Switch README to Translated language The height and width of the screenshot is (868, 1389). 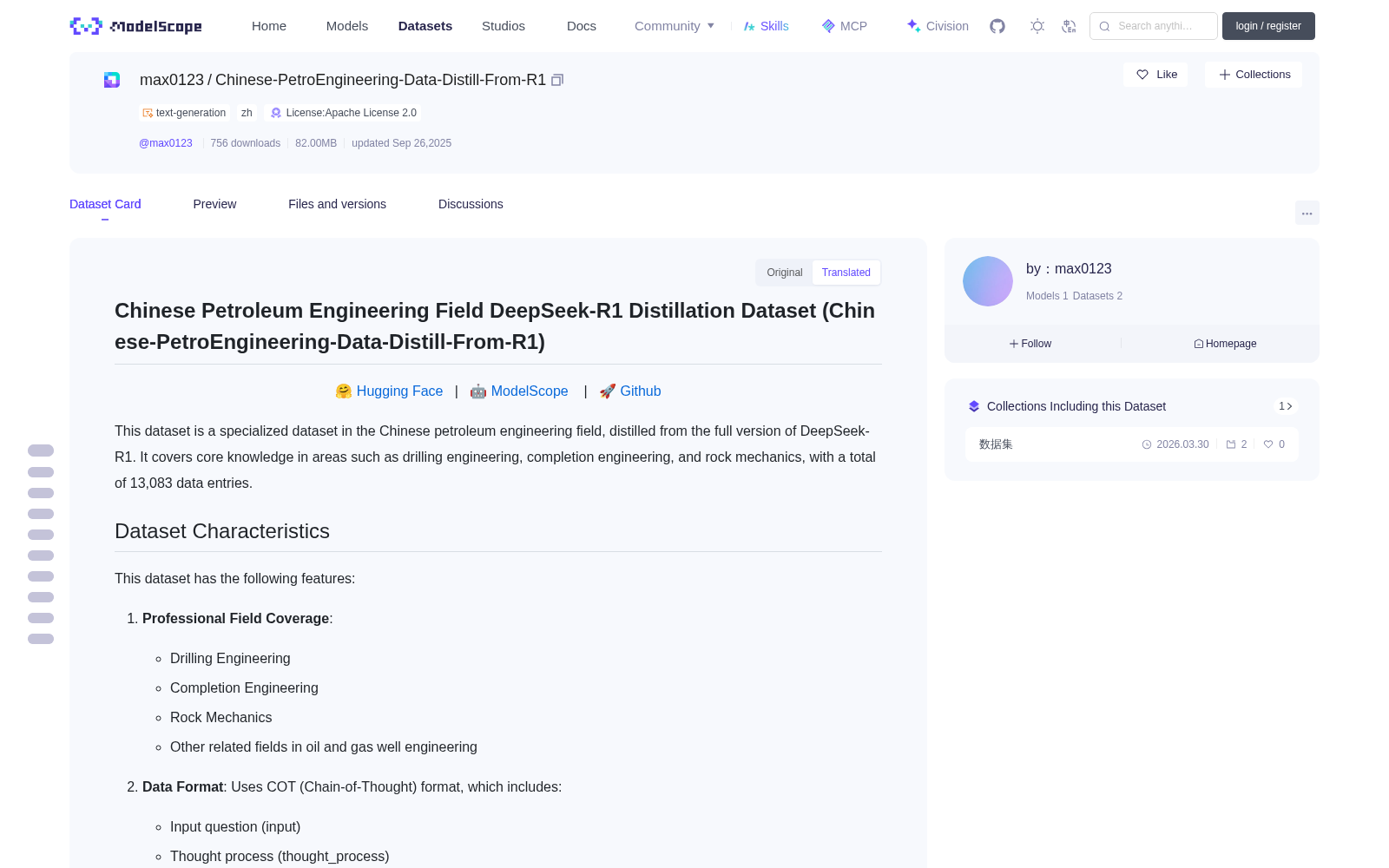click(x=846, y=273)
